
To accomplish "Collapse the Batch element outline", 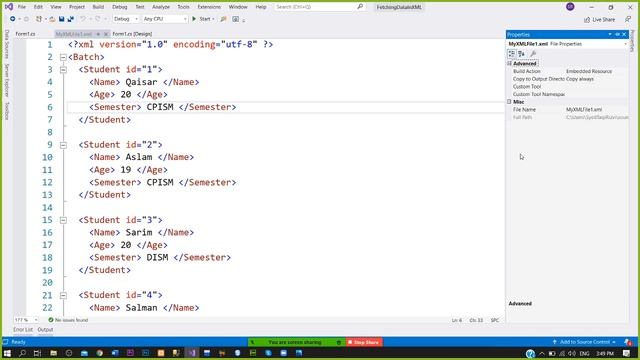I will [x=63, y=57].
